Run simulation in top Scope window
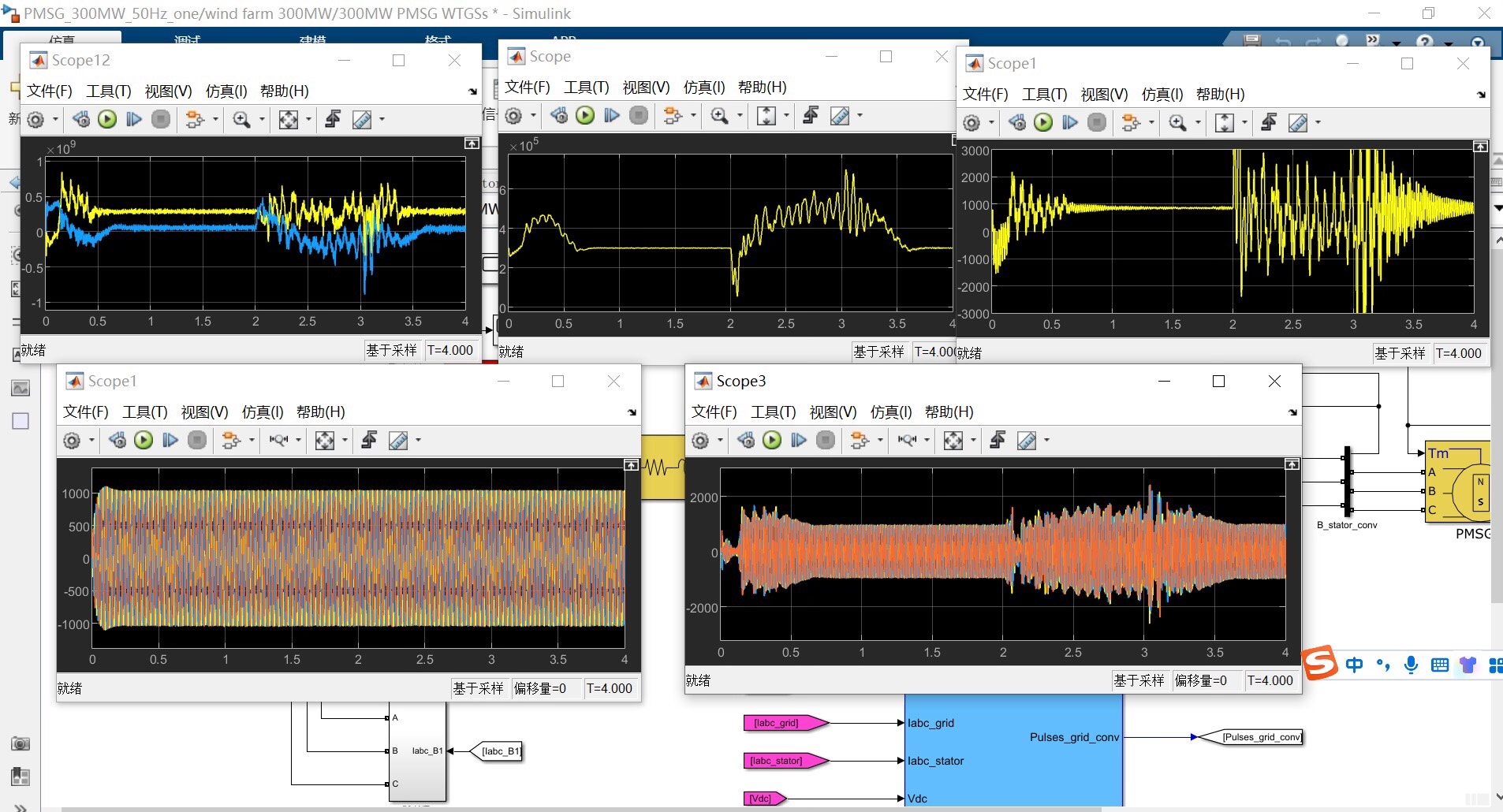 [585, 116]
